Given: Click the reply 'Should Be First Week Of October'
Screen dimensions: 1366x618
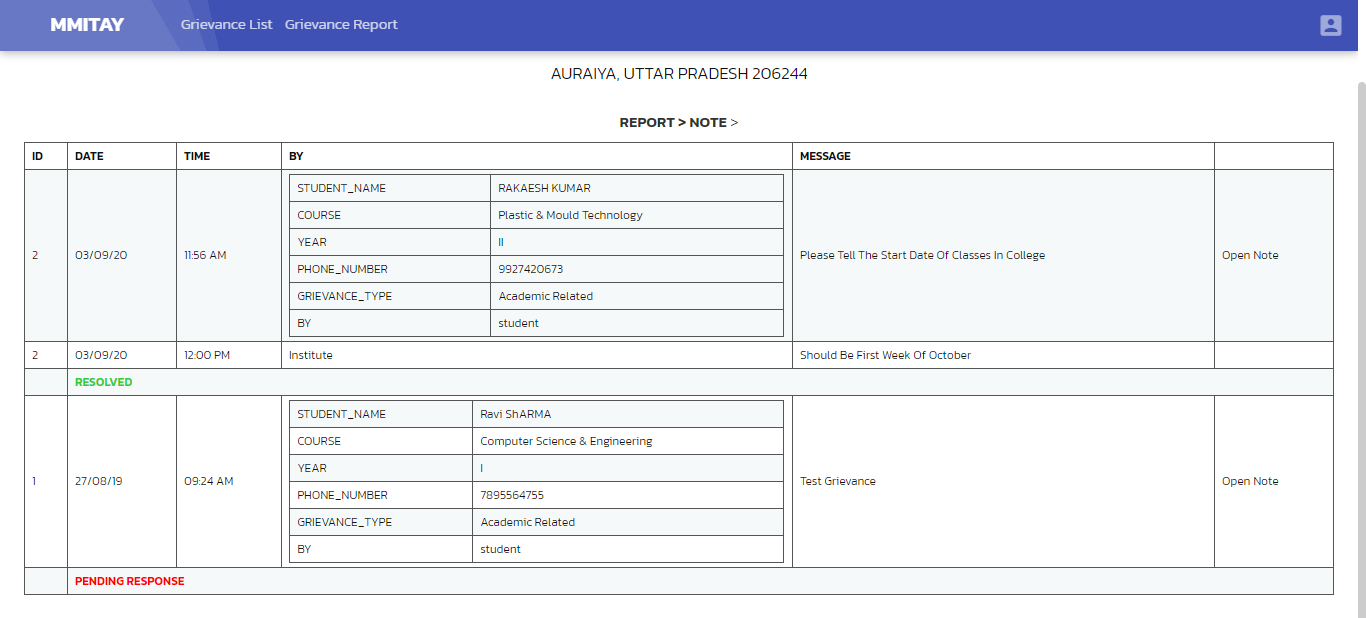Looking at the screenshot, I should tap(885, 355).
